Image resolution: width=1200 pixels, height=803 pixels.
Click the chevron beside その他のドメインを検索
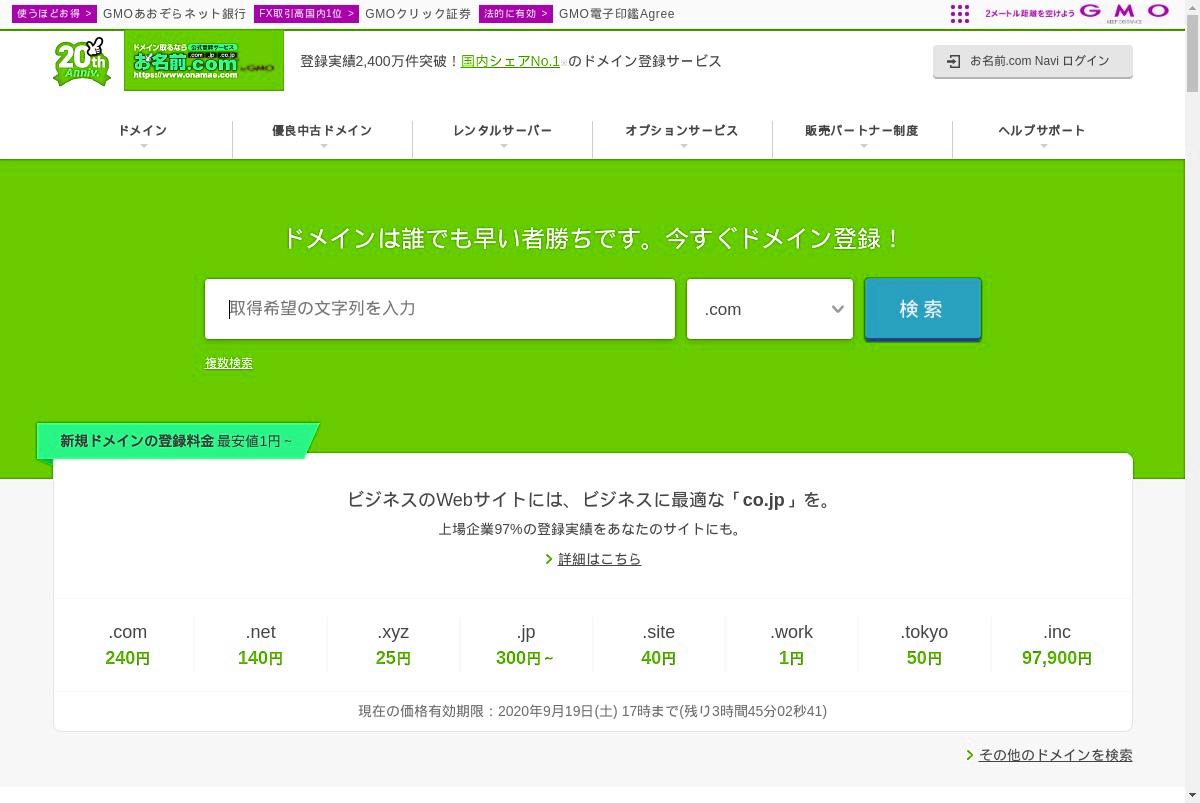click(970, 755)
